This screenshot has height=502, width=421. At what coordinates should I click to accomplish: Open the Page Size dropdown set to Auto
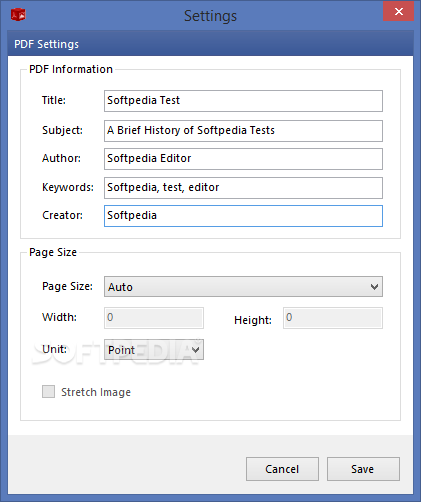tap(243, 286)
